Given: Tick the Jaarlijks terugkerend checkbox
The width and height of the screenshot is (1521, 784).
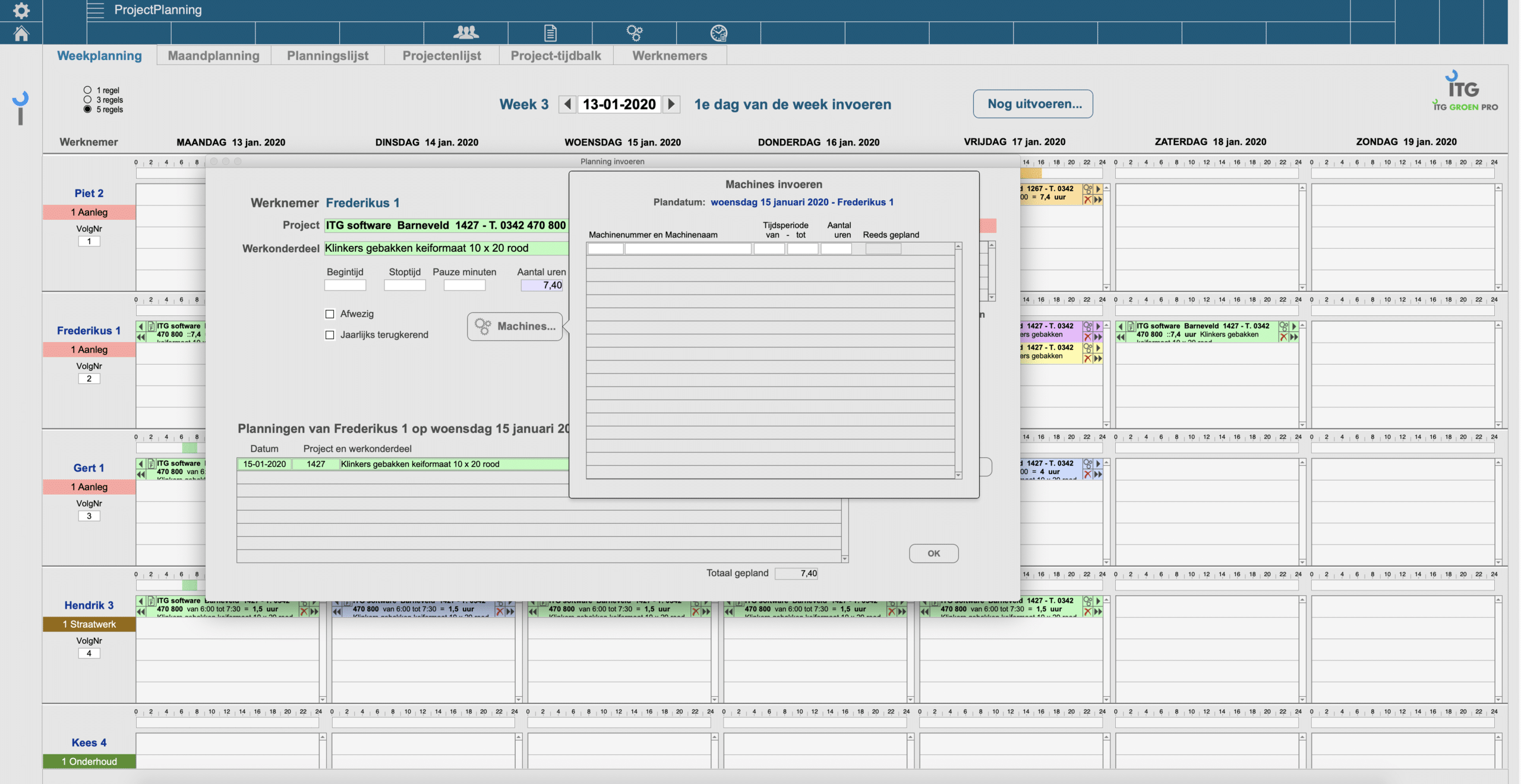Looking at the screenshot, I should tap(330, 335).
